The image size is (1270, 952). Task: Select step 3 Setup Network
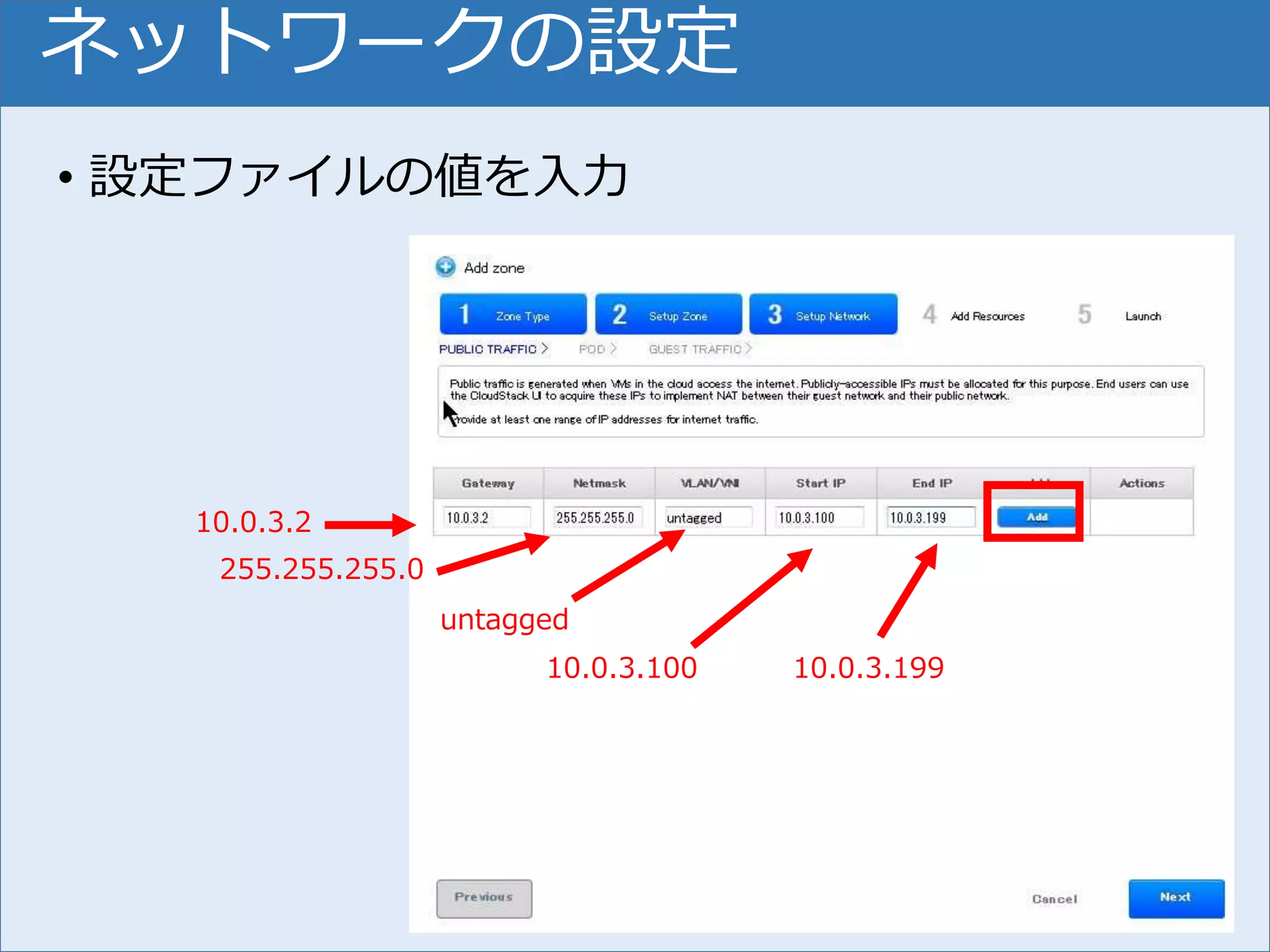pos(823,314)
